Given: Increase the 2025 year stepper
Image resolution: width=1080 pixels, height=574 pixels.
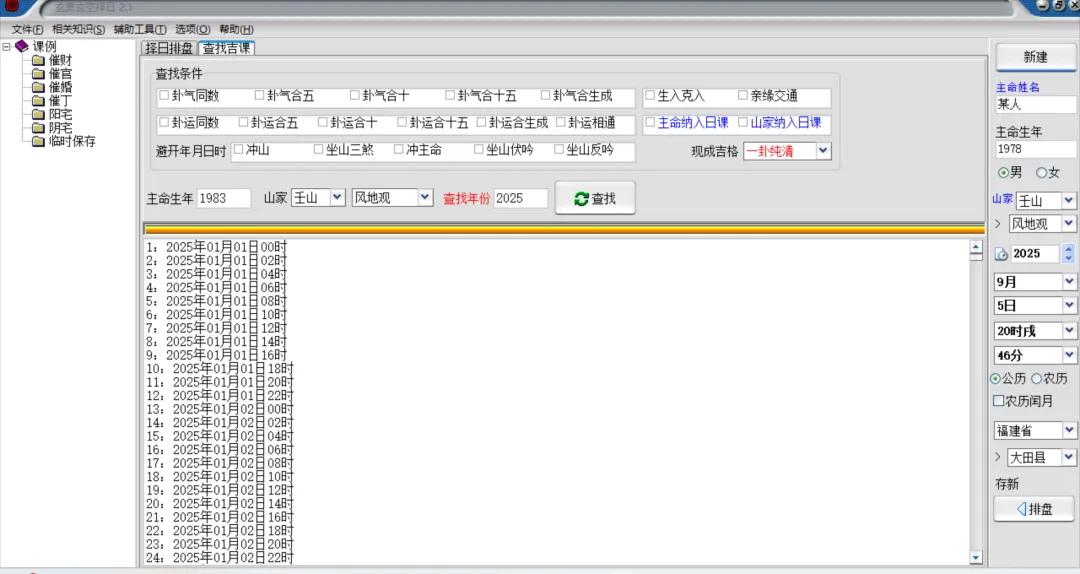Looking at the screenshot, I should point(1068,249).
